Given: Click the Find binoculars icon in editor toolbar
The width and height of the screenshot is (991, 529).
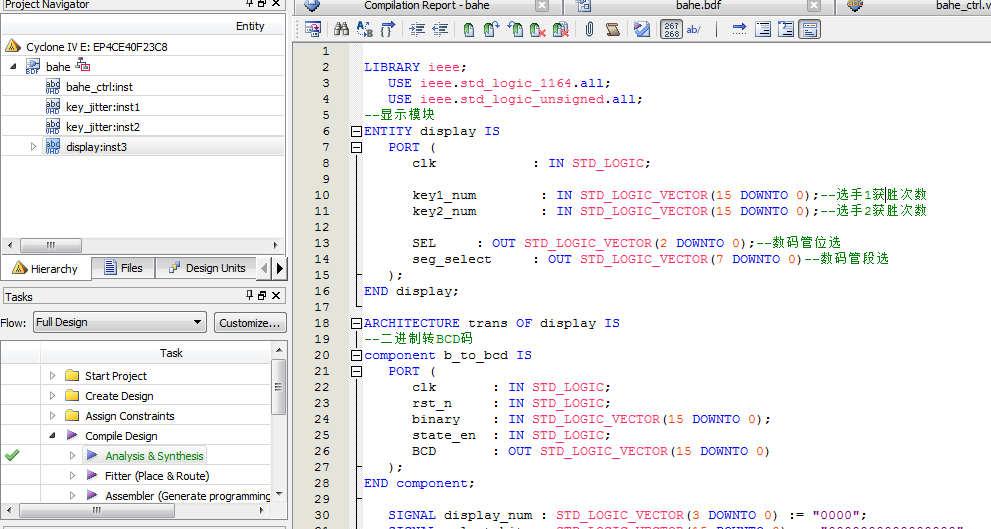Looking at the screenshot, I should (x=341, y=30).
